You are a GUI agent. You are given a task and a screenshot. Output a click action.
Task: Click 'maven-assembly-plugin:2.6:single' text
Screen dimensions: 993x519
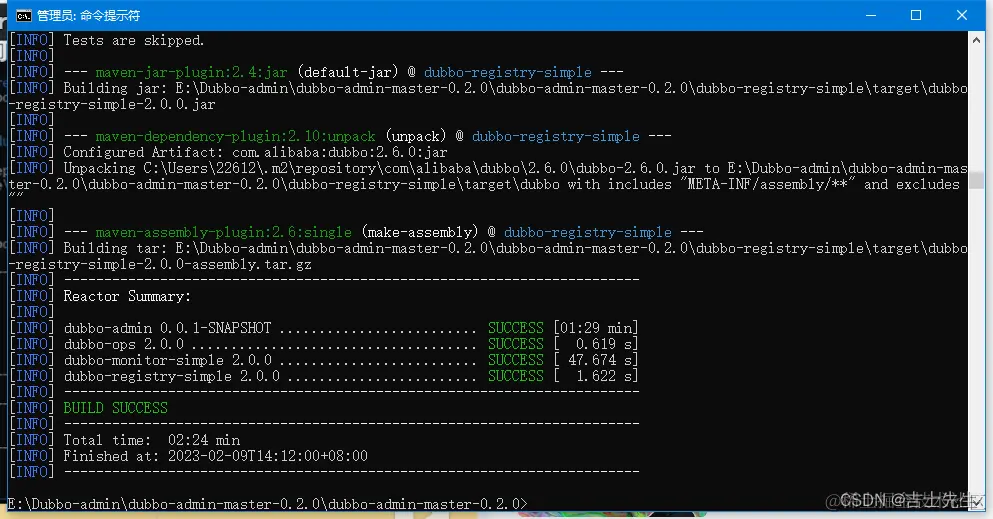tap(224, 232)
